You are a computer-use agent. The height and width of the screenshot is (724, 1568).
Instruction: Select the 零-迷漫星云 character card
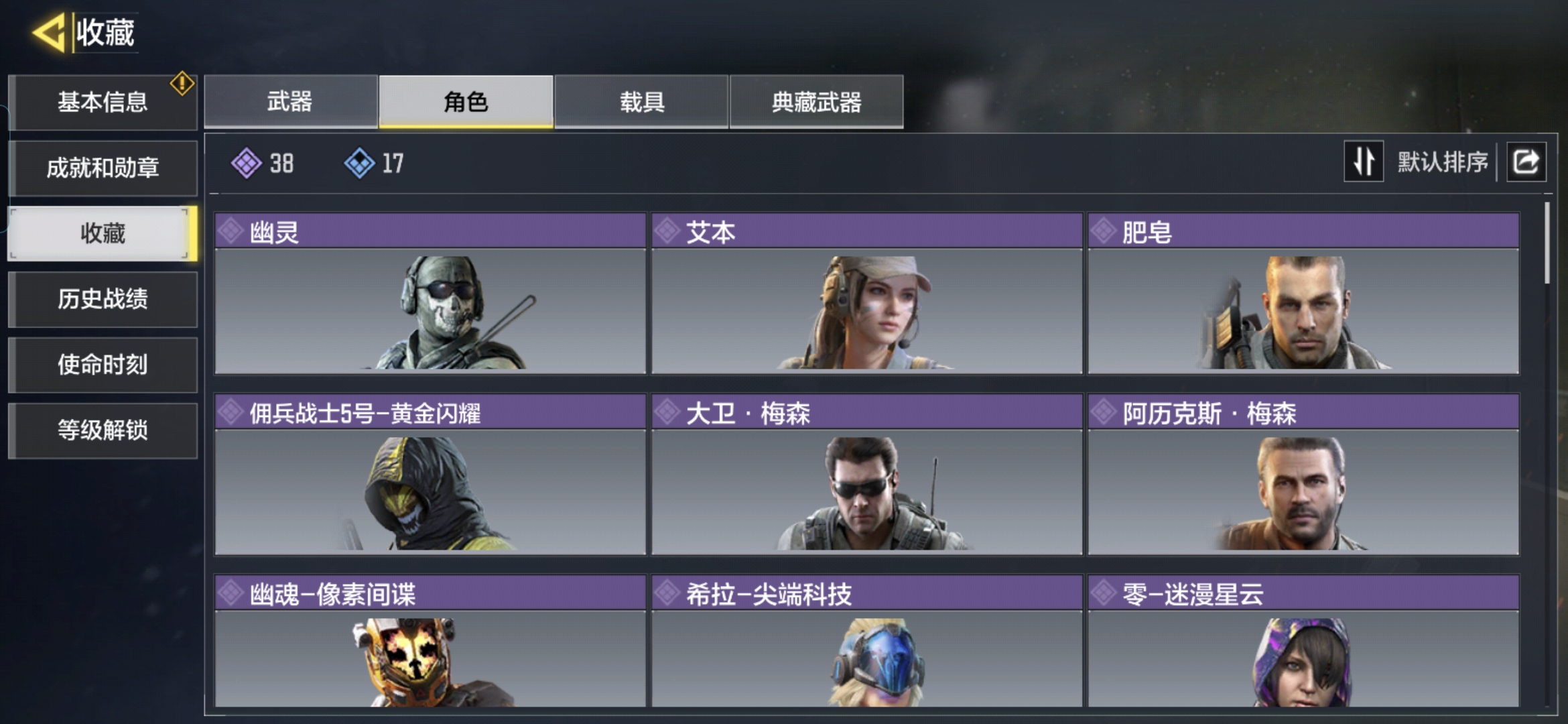click(1303, 641)
